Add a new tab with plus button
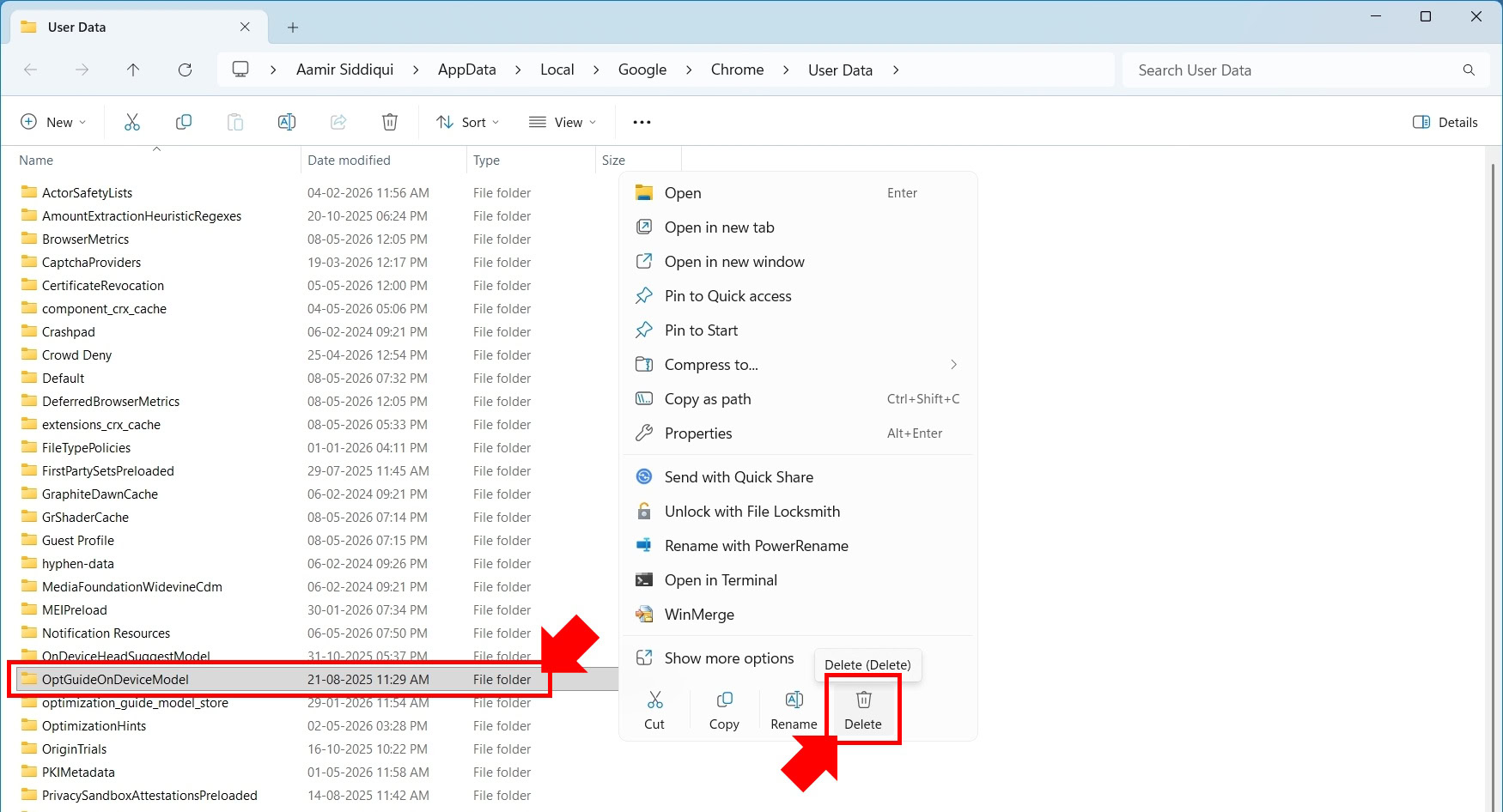This screenshot has height=812, width=1503. 293,27
